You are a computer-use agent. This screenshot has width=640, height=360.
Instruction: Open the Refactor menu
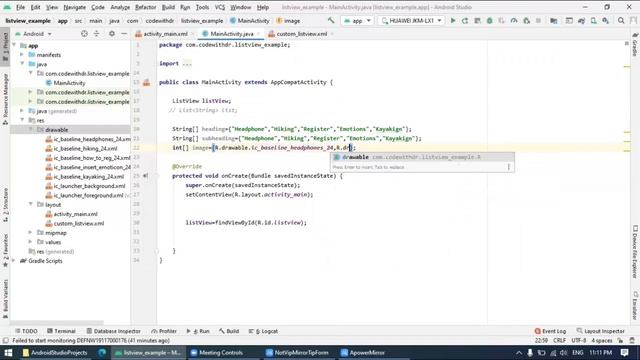[x=145, y=7]
